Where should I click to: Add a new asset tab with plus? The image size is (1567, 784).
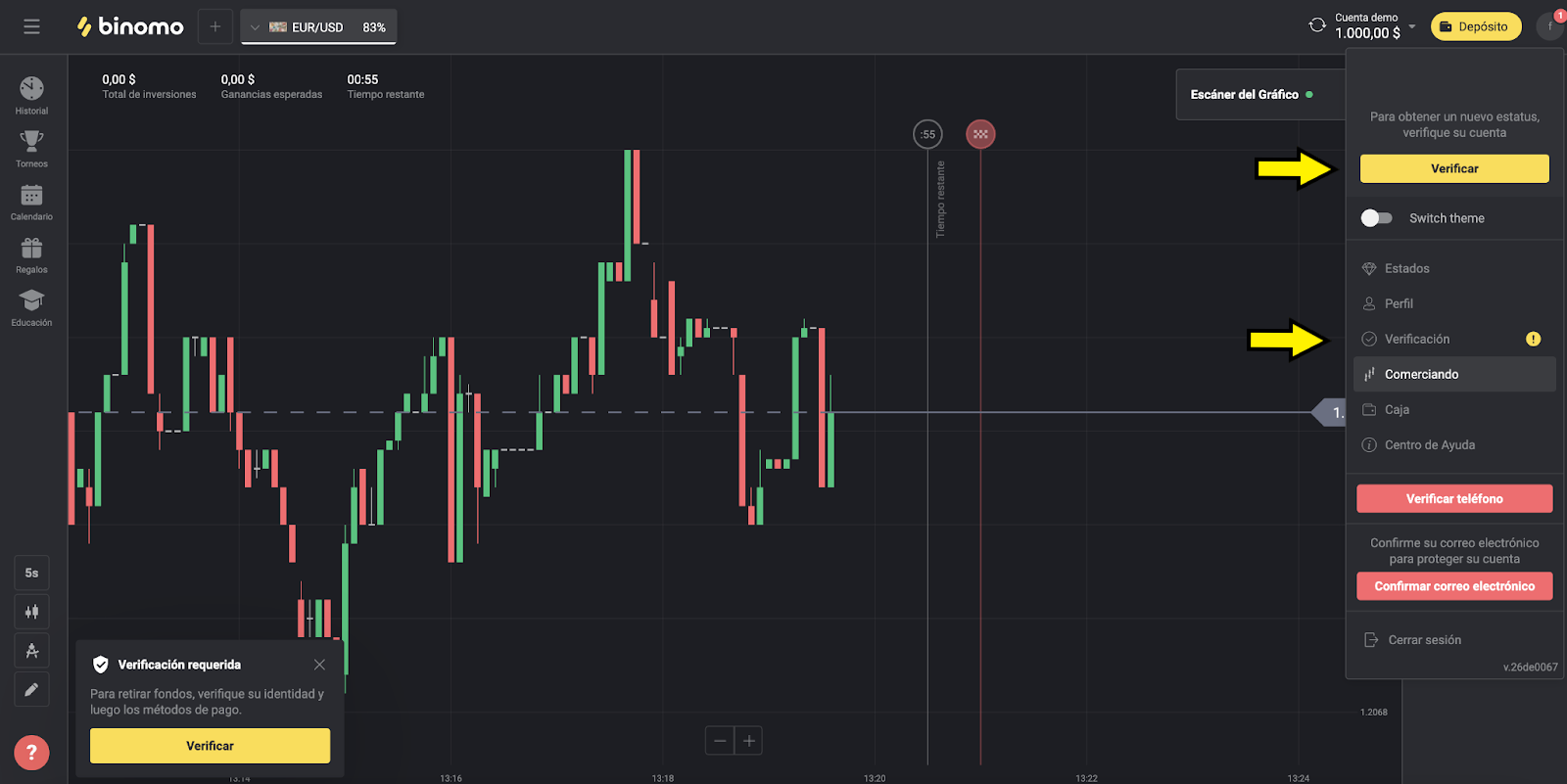[x=215, y=26]
